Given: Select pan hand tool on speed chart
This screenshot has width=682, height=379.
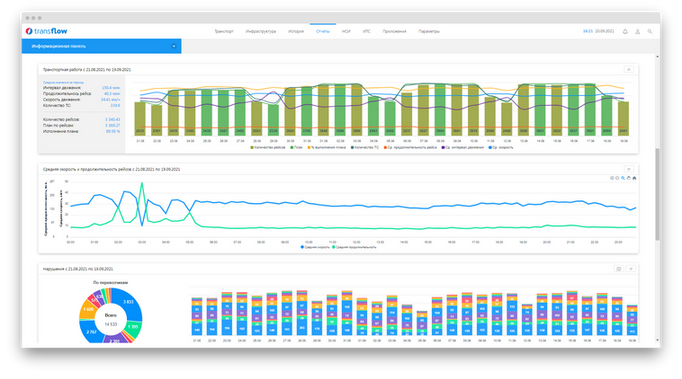Looking at the screenshot, I should point(629,178).
